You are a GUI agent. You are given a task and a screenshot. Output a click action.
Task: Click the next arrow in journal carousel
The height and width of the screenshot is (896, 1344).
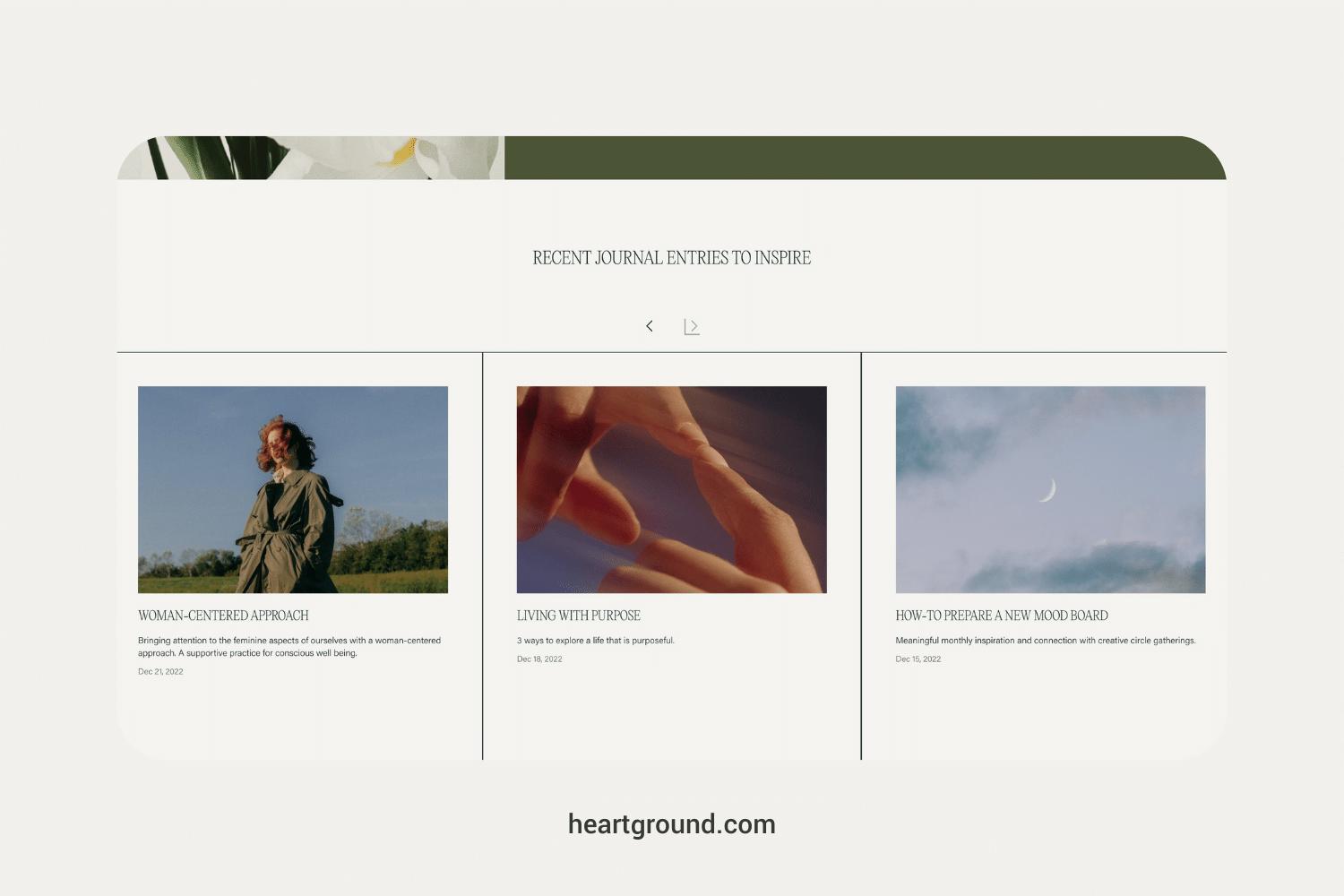pyautogui.click(x=692, y=327)
